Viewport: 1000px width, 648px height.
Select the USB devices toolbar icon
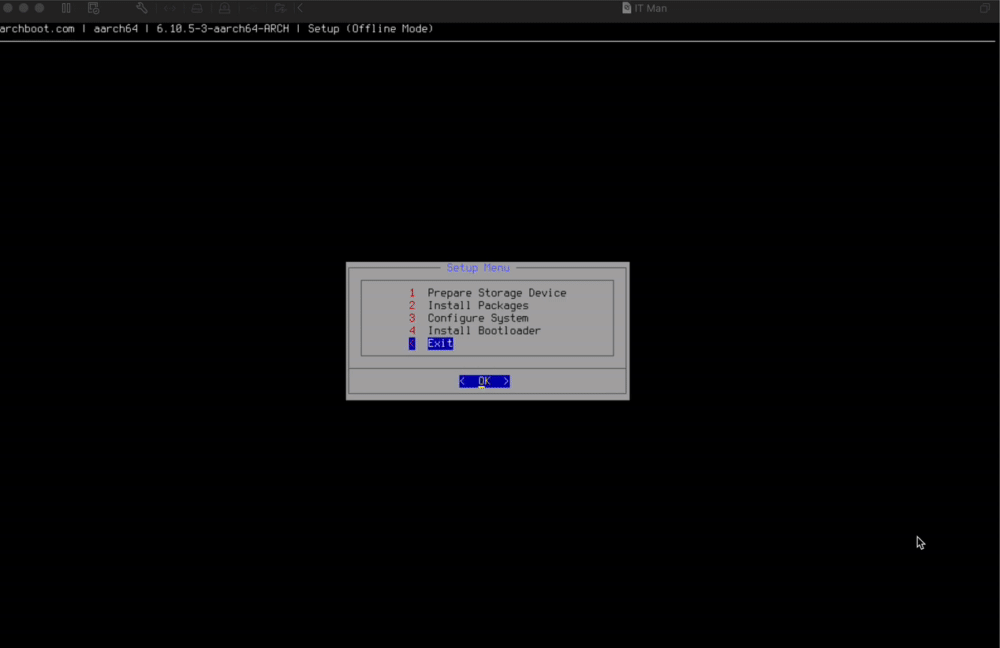253,8
